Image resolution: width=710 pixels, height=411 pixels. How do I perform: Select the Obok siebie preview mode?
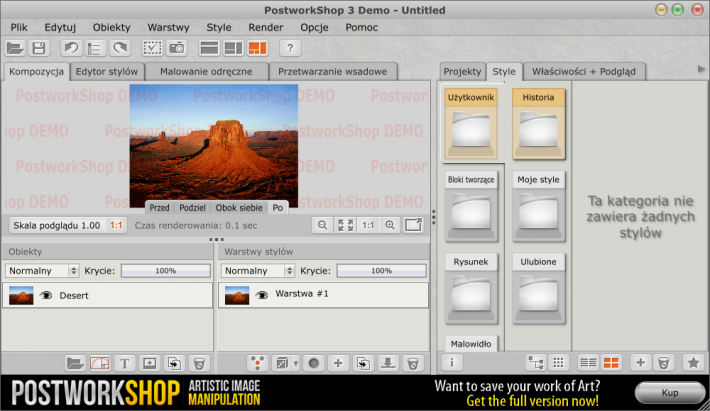pos(239,208)
